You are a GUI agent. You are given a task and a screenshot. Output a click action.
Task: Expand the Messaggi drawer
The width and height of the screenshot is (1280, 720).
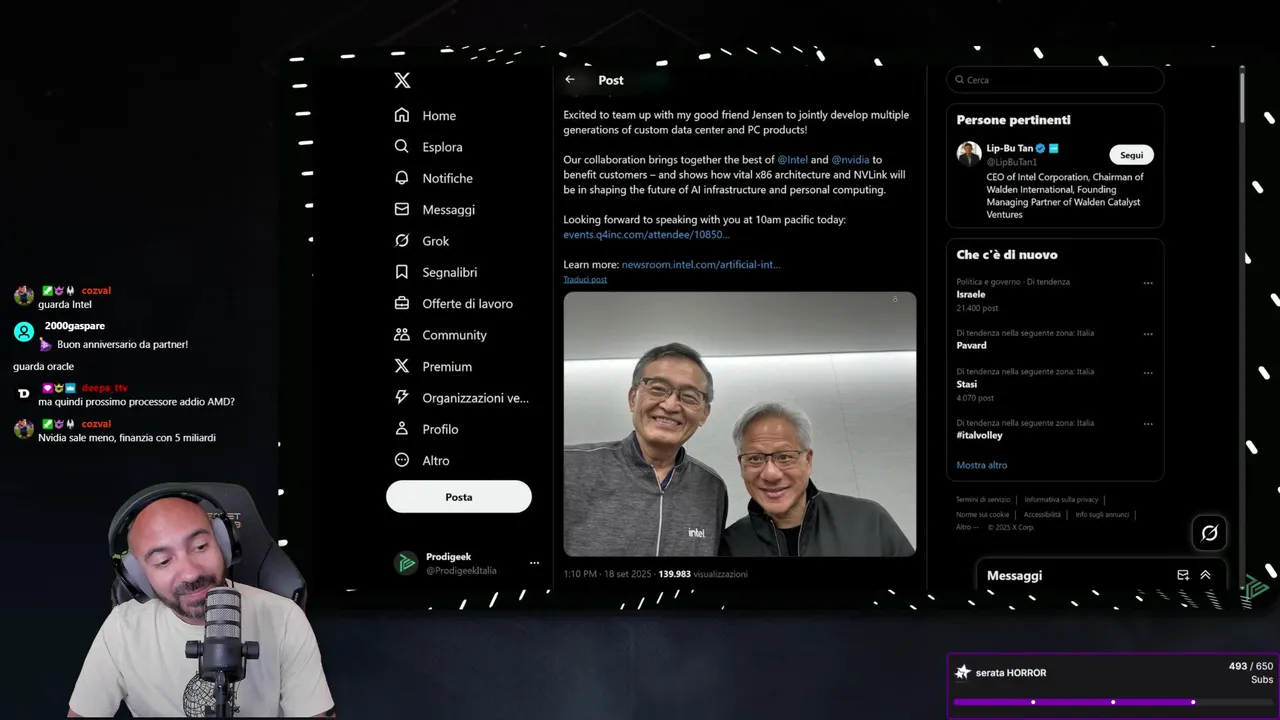[x=1205, y=575]
